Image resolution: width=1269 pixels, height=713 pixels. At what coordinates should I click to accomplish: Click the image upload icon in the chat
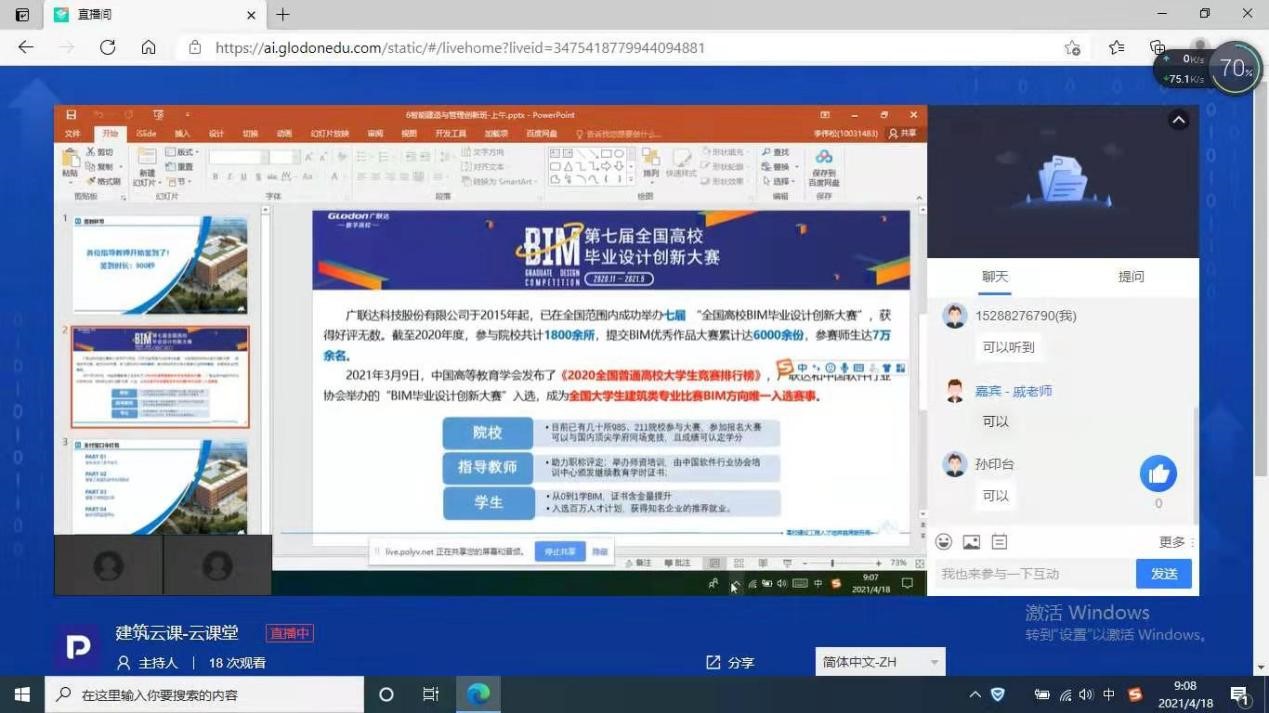(x=971, y=542)
